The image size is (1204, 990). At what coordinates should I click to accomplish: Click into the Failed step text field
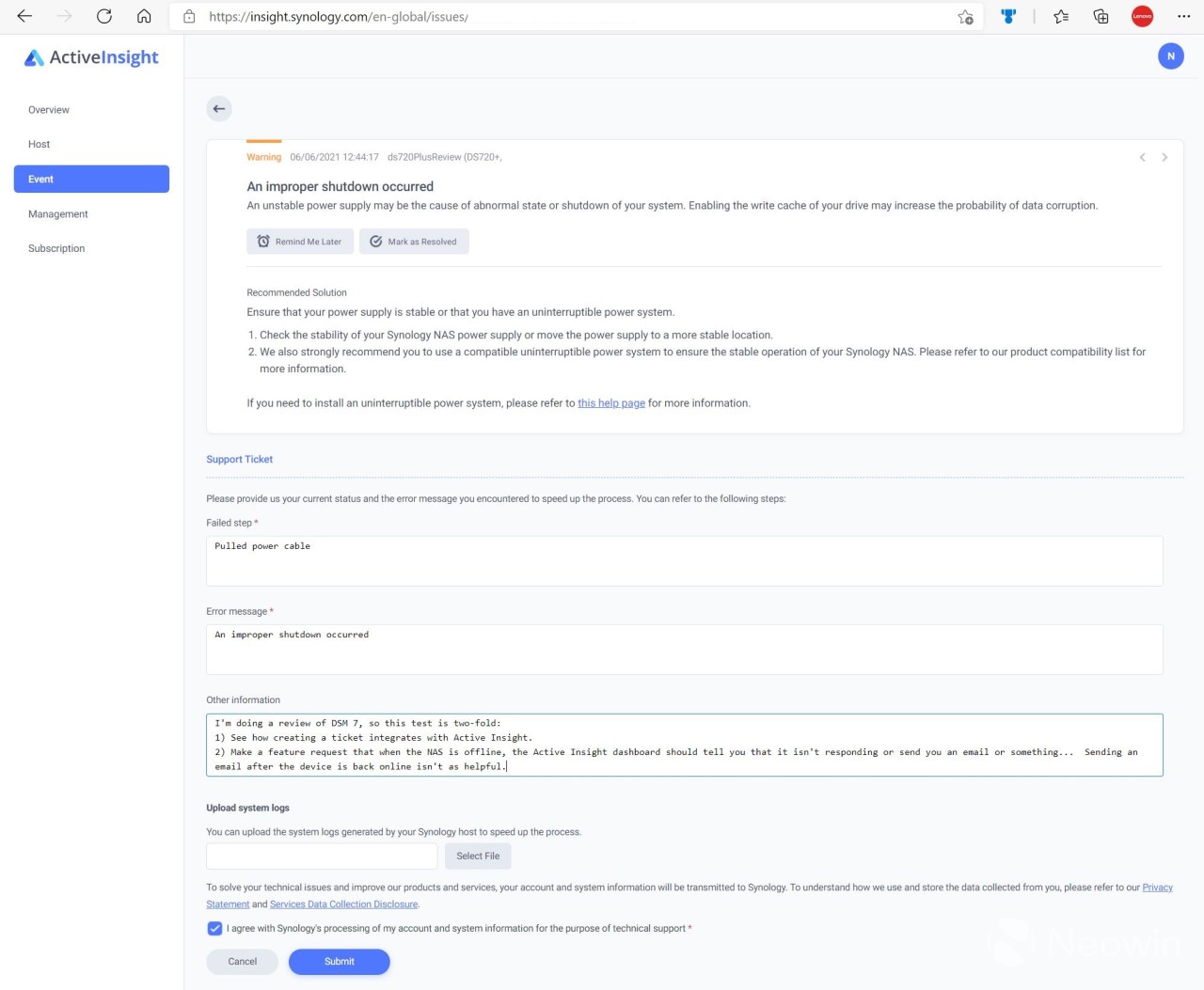point(685,561)
